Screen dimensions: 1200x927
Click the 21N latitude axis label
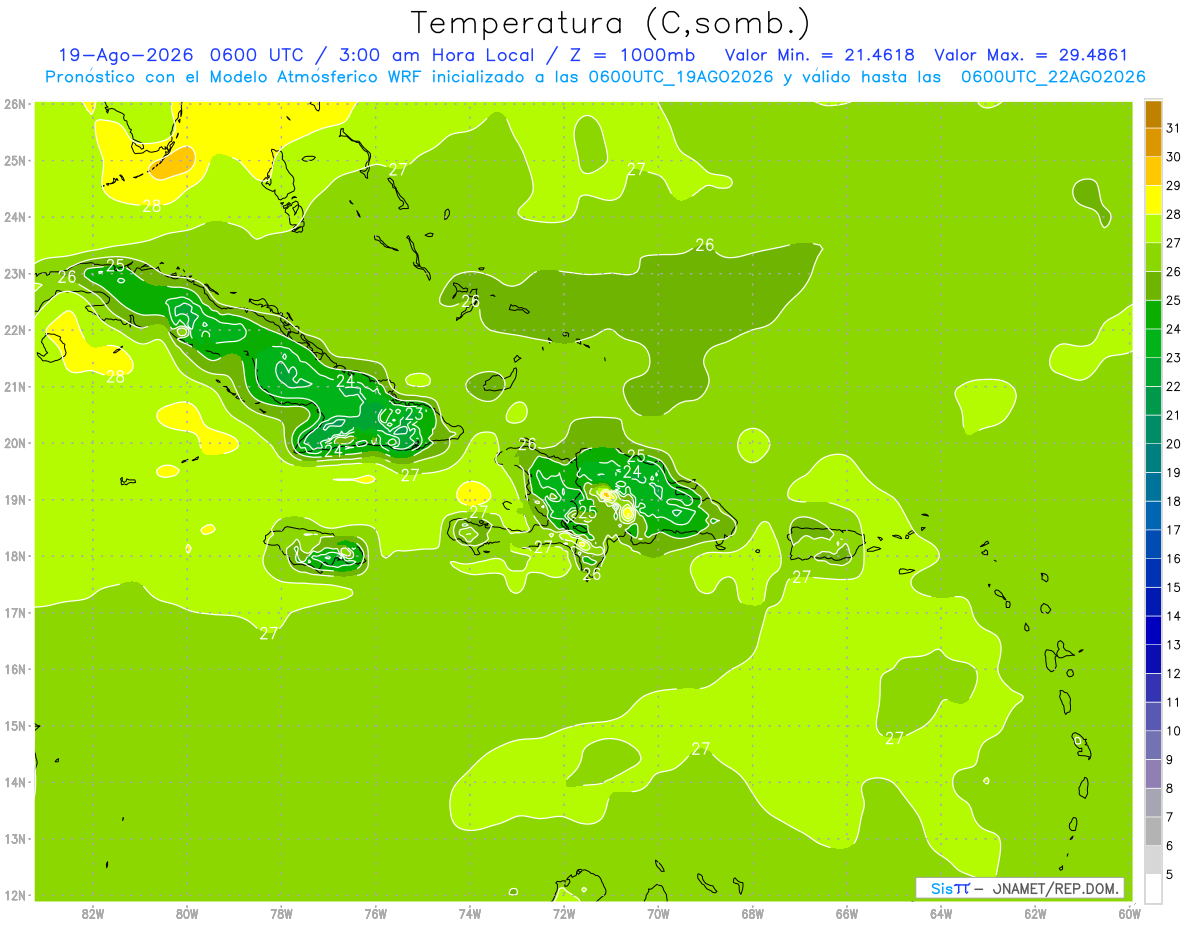click(15, 386)
